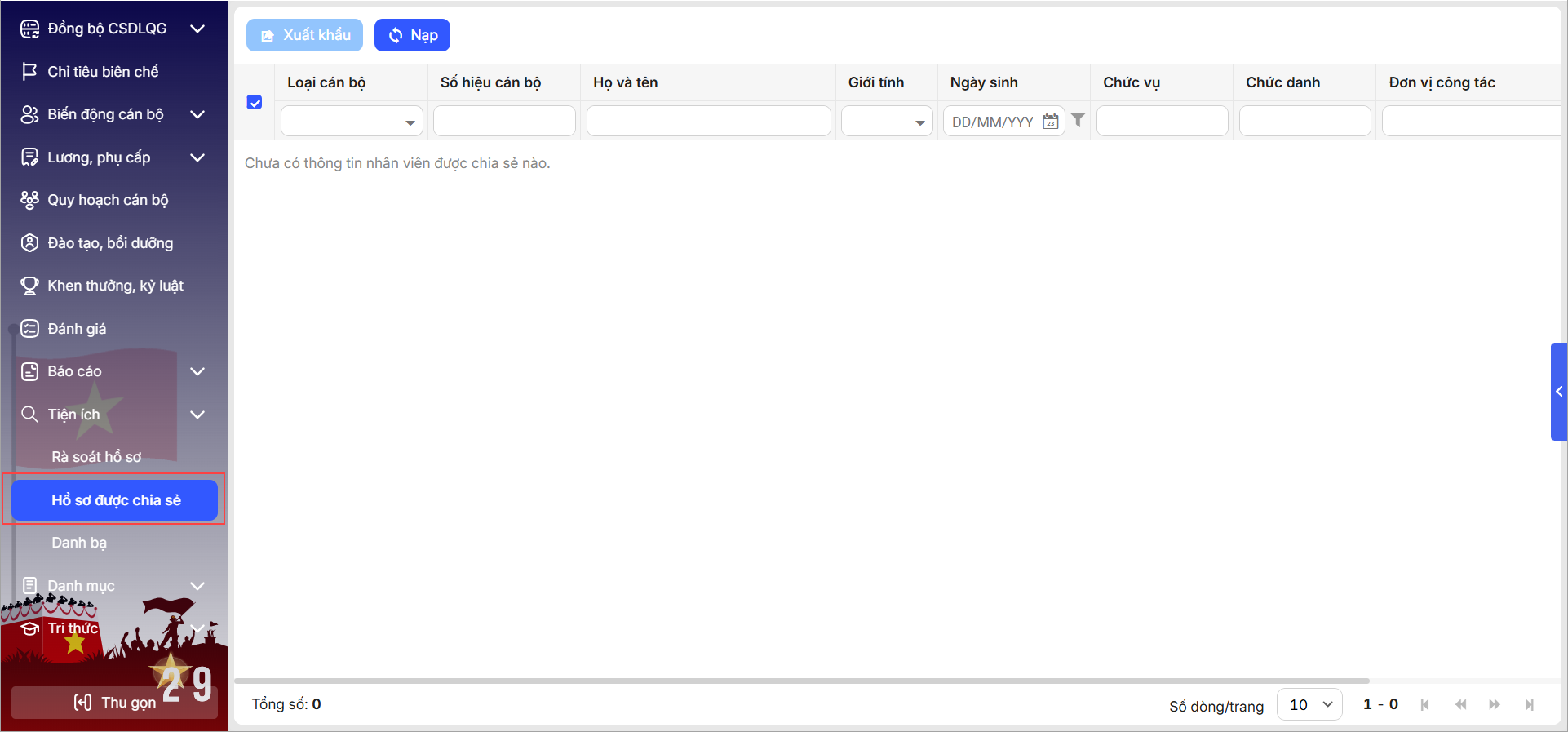Viewport: 1568px width, 732px height.
Task: Click the next page double-arrow icon
Action: pyautogui.click(x=1494, y=704)
